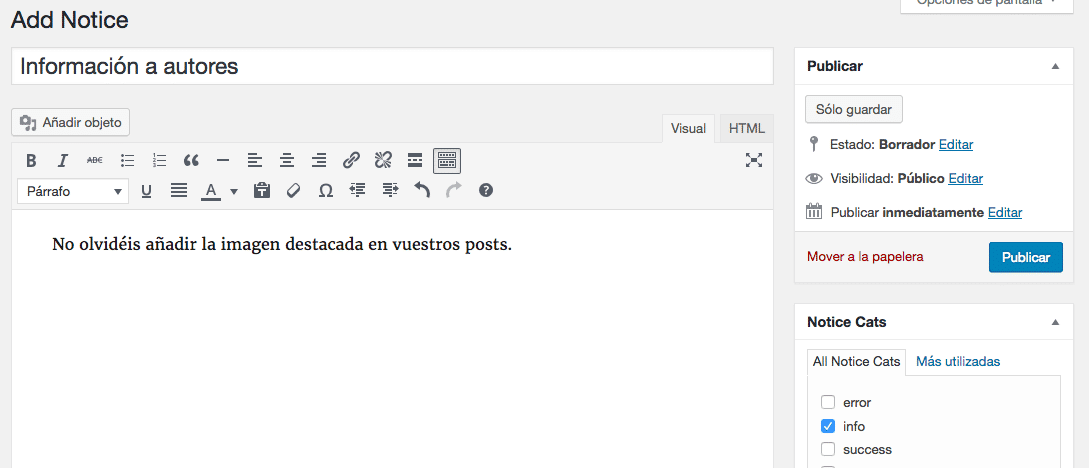Edit the Visibilidad setting

[965, 178]
